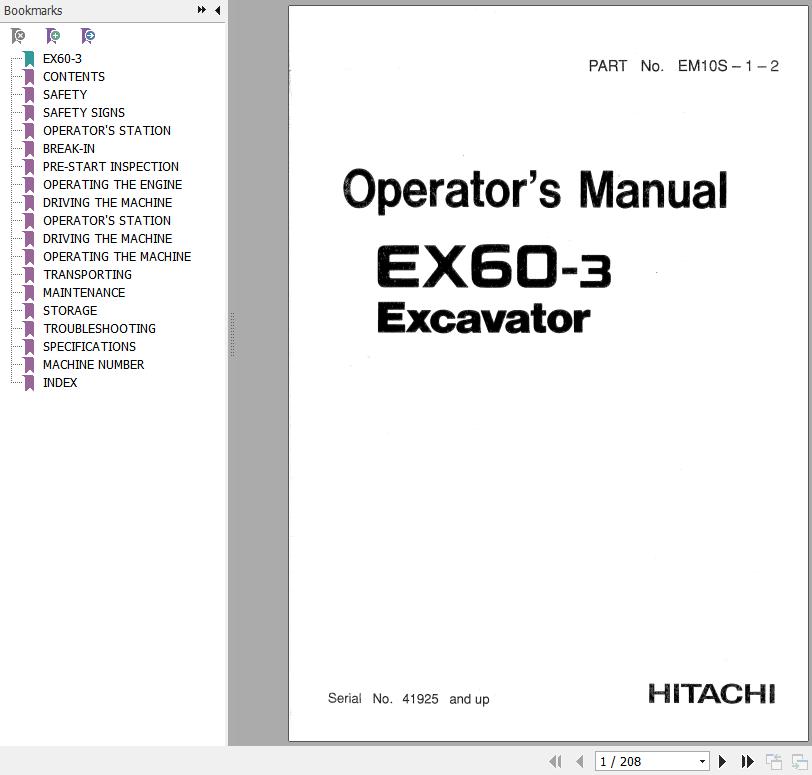Select the SAFETY SIGNS bookmark
Viewport: 812px width, 775px height.
click(x=84, y=113)
